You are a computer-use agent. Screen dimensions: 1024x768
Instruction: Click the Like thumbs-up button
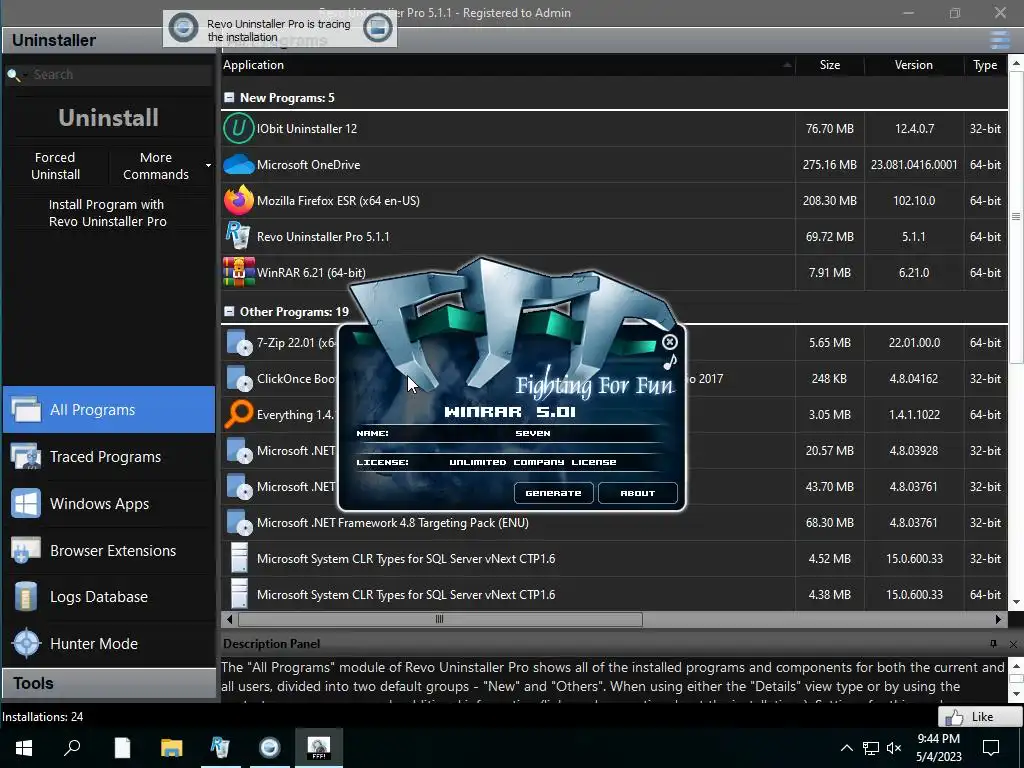point(980,716)
